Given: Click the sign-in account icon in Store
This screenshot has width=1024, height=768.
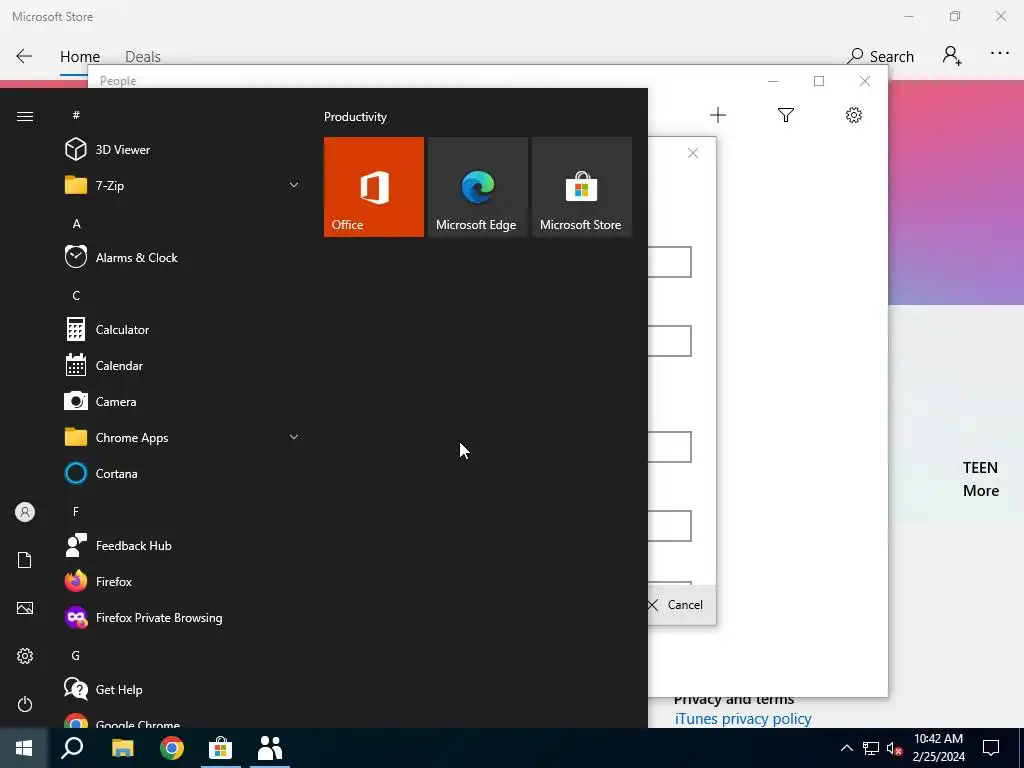Looking at the screenshot, I should point(952,56).
